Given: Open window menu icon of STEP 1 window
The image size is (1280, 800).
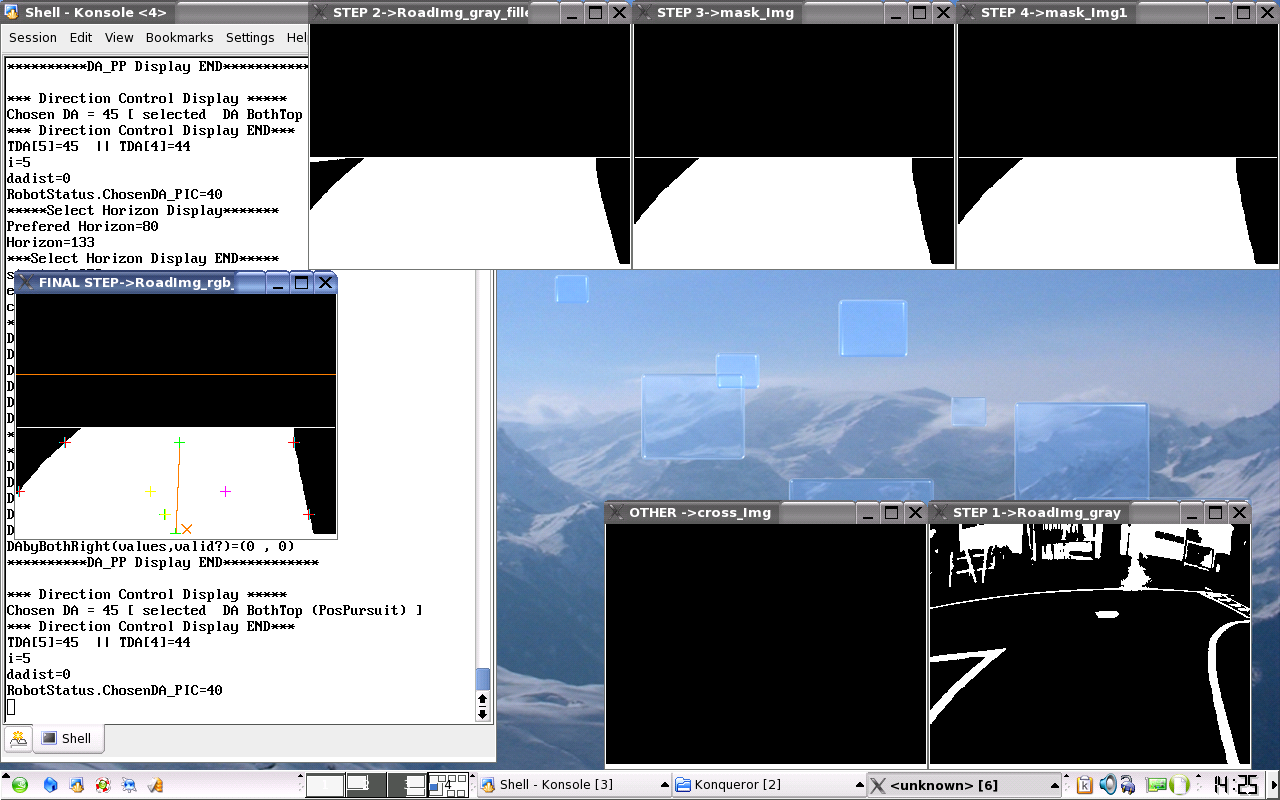Looking at the screenshot, I should click(941, 512).
